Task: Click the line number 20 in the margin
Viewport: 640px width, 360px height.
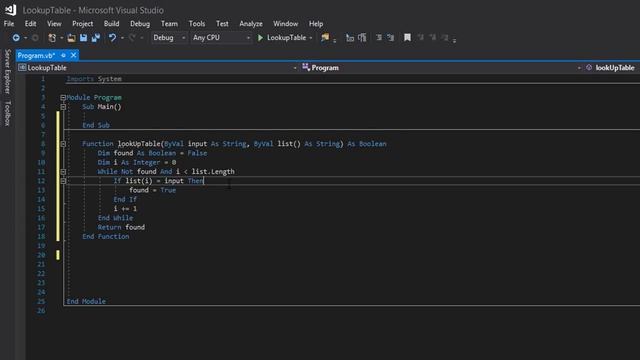Action: (41, 255)
